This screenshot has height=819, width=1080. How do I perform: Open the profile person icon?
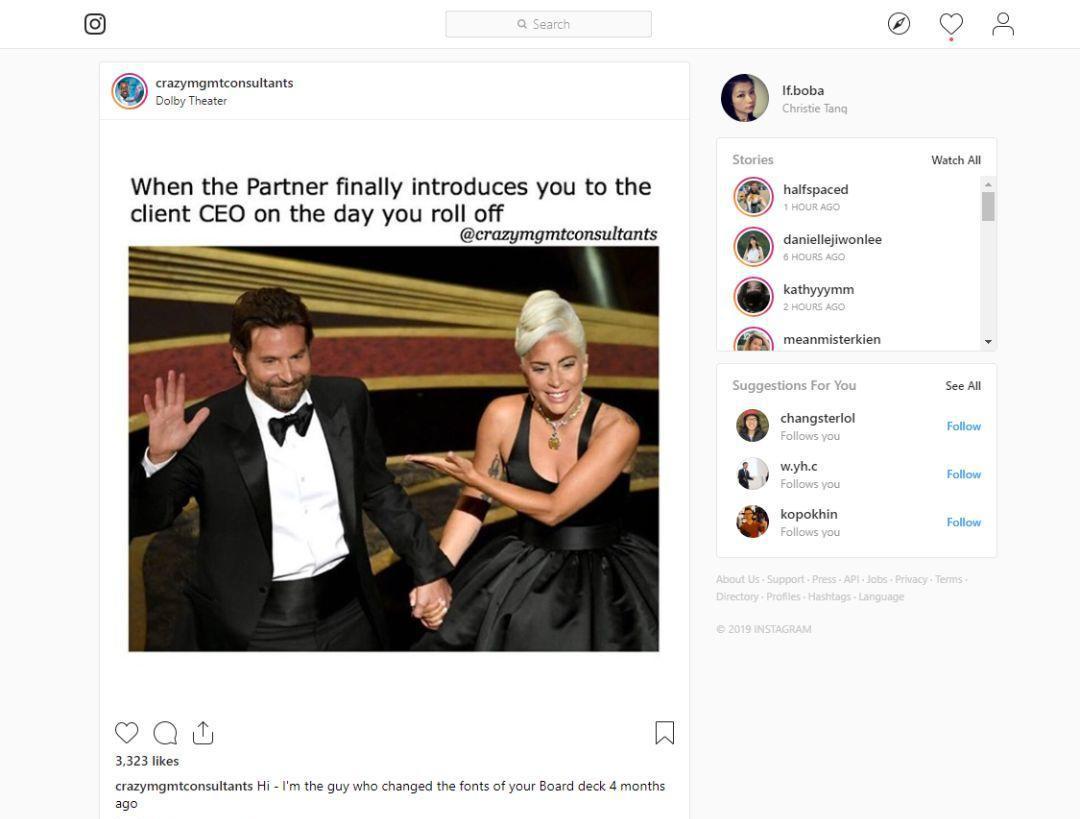click(x=1003, y=24)
